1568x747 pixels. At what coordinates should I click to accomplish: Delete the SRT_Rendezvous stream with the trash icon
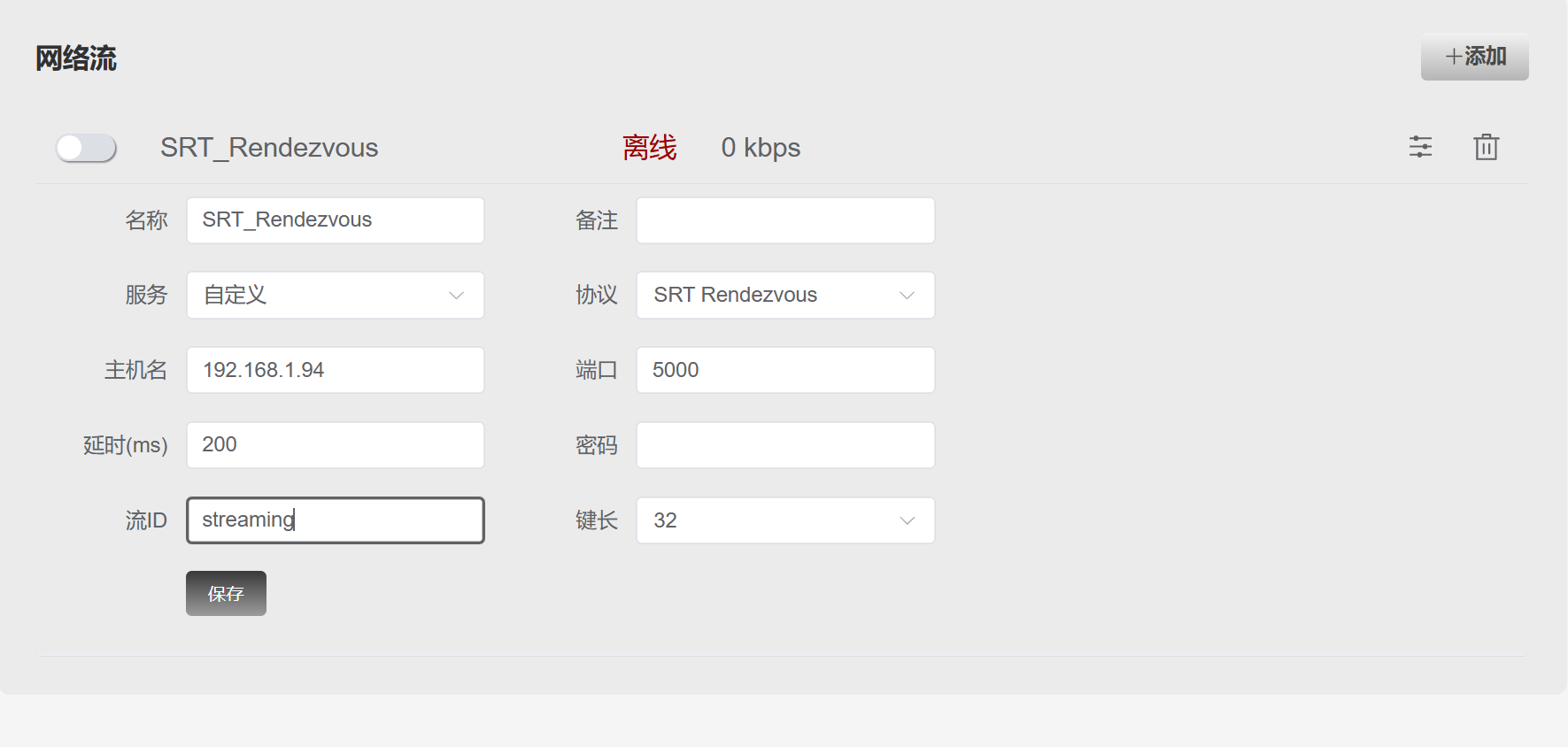point(1486,147)
